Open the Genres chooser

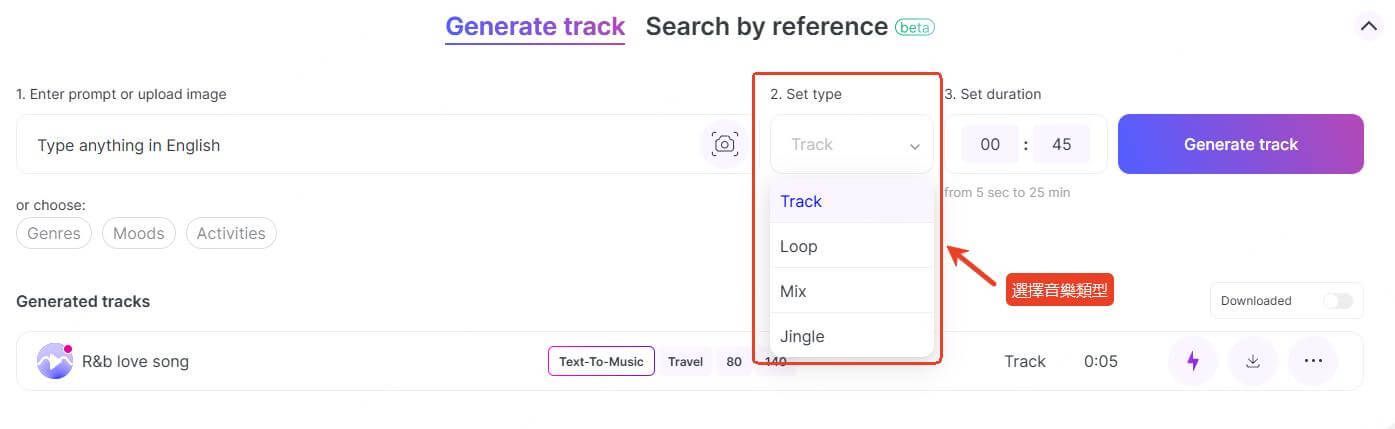tap(54, 233)
